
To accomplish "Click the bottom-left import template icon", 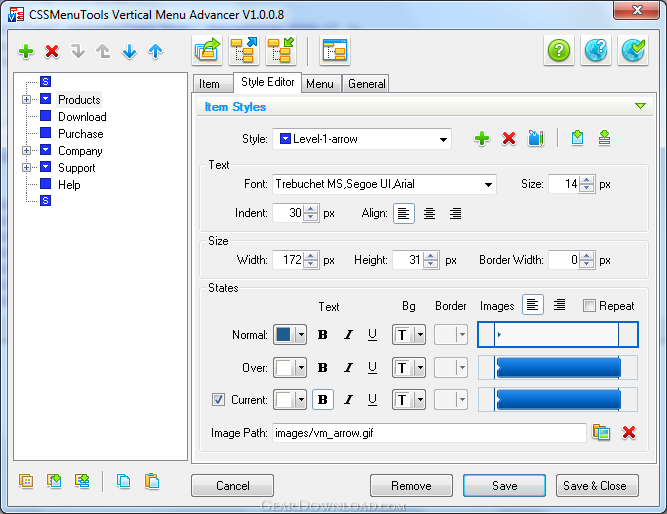I will (54, 481).
